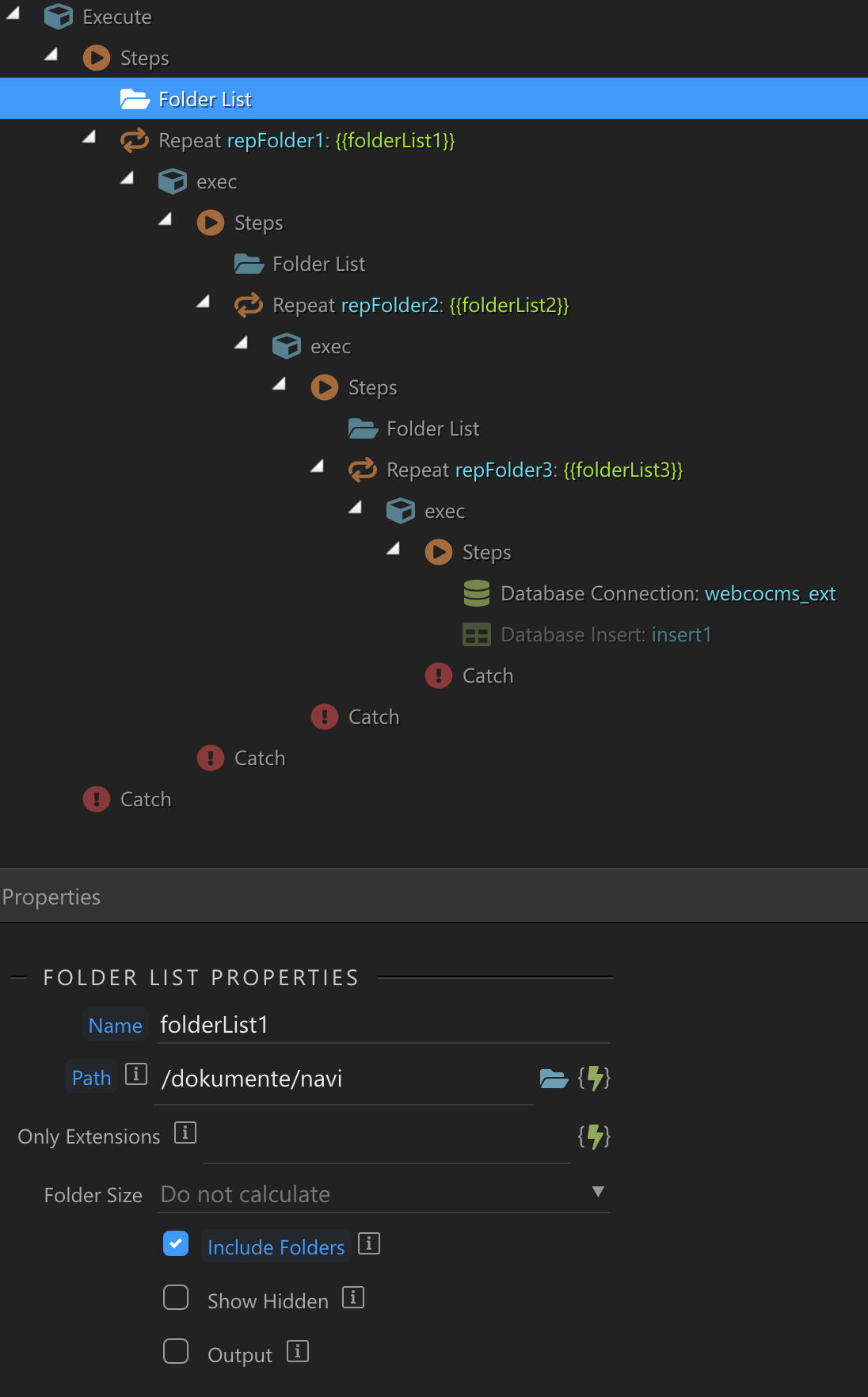Select the Database Connection webcocms_ext icon
Viewport: 868px width, 1397px height.
[x=476, y=593]
